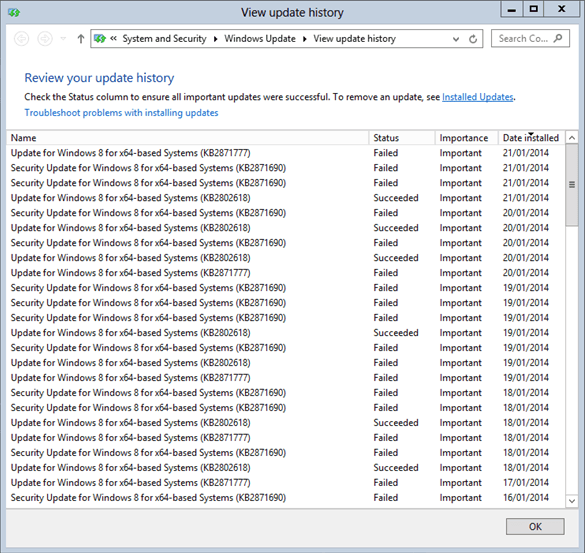Expand the System and Security breadcrumb arrow
The width and height of the screenshot is (587, 553).
pyautogui.click(x=216, y=39)
